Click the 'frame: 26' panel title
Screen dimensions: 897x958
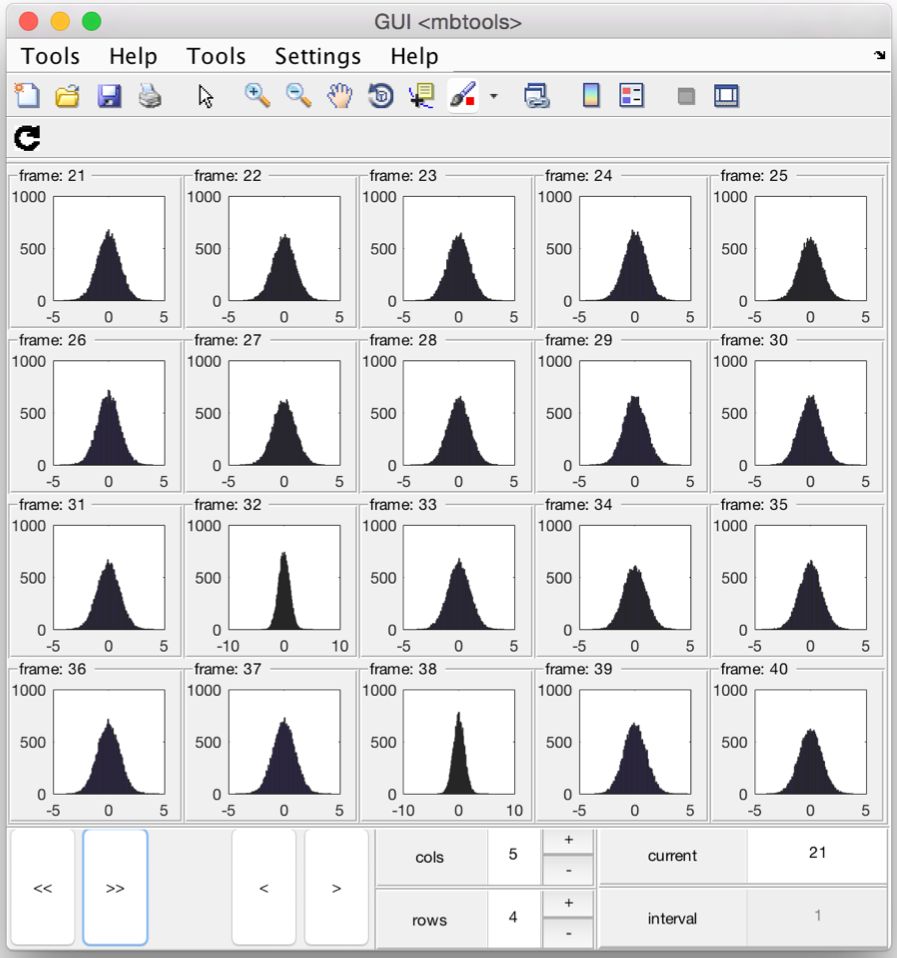pyautogui.click(x=52, y=340)
